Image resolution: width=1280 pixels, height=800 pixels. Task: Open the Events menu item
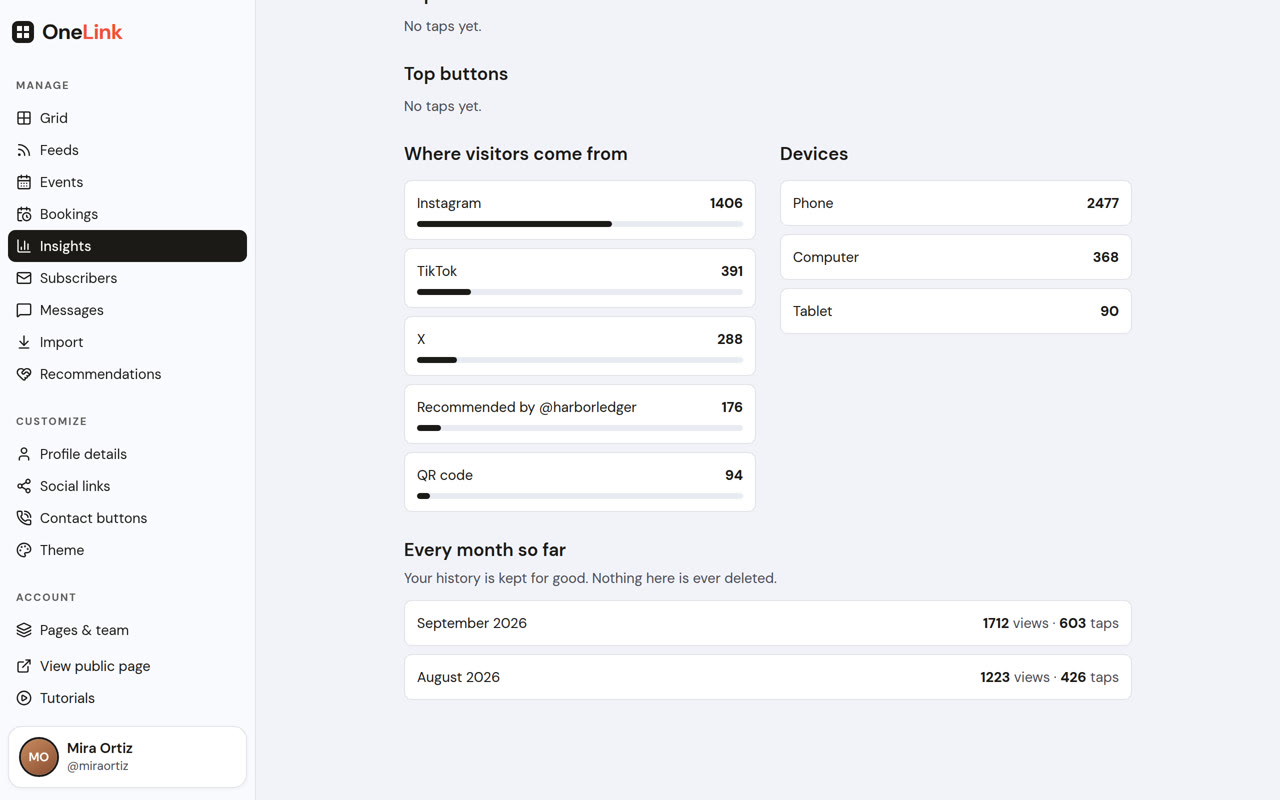point(127,182)
